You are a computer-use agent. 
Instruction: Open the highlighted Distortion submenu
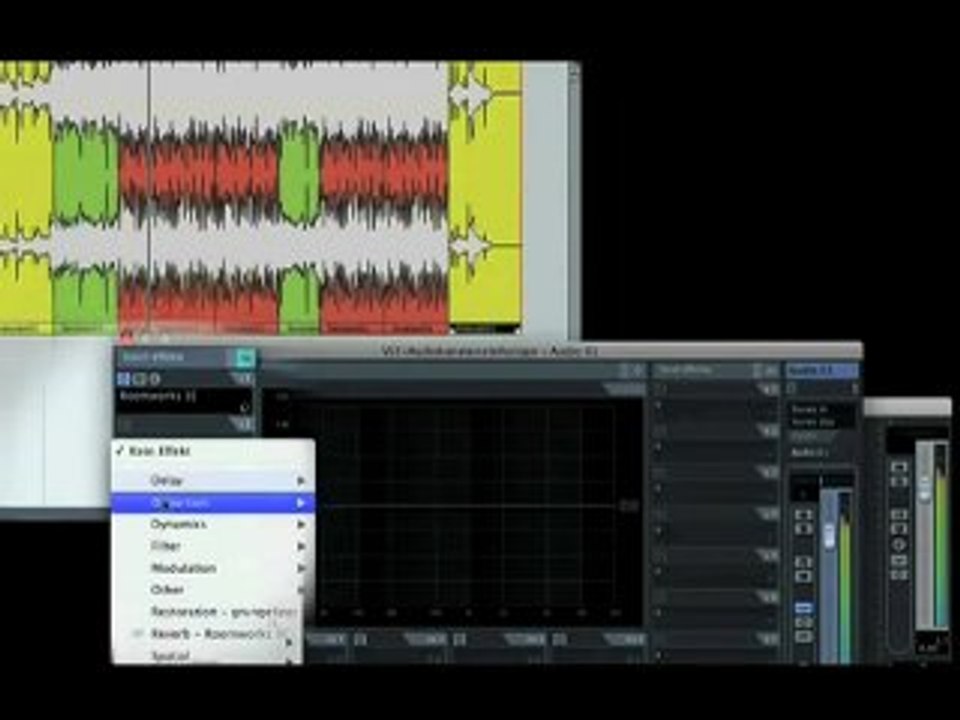(212, 503)
